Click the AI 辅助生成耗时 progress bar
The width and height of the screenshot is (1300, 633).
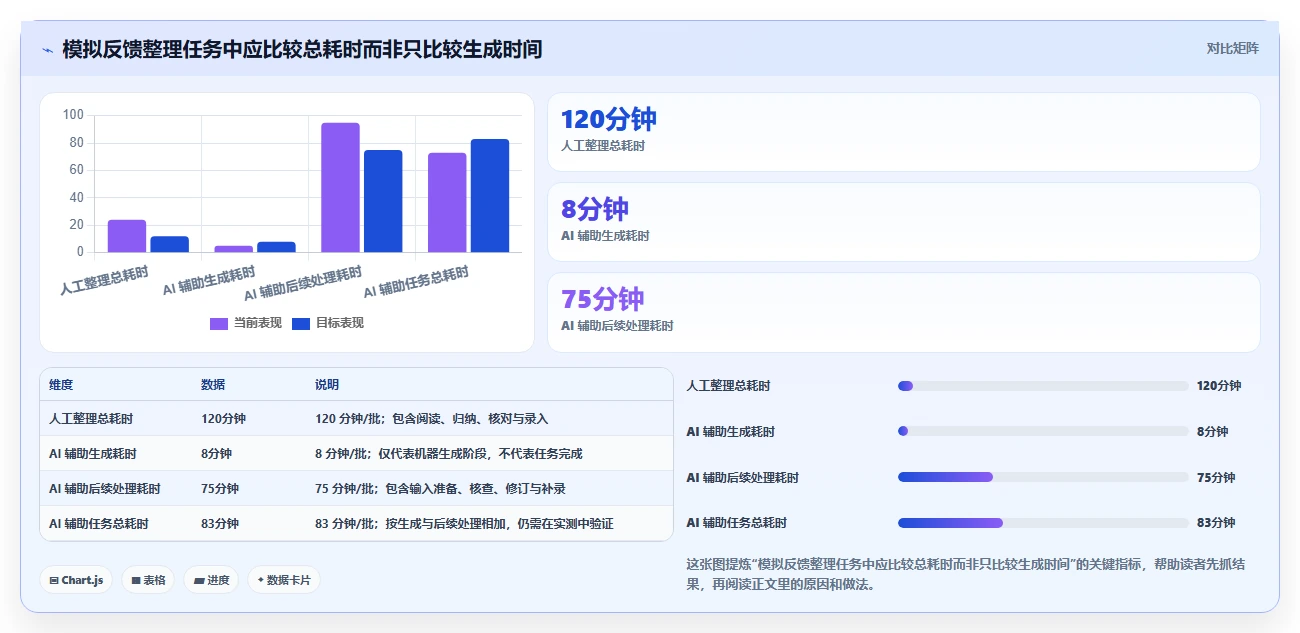click(1043, 431)
